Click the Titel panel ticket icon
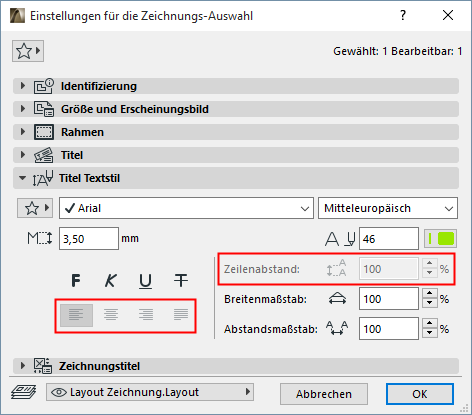The width and height of the screenshot is (472, 415). [43, 155]
